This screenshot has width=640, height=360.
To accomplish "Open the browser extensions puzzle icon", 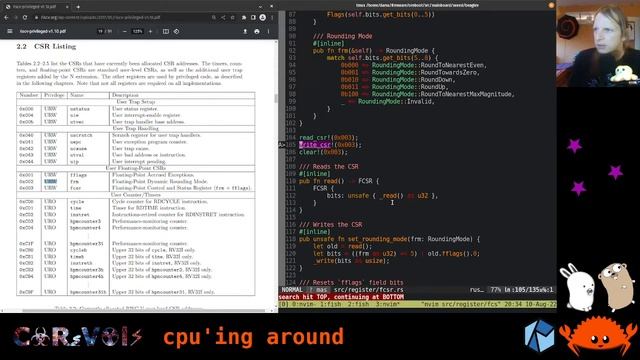I will (x=244, y=18).
